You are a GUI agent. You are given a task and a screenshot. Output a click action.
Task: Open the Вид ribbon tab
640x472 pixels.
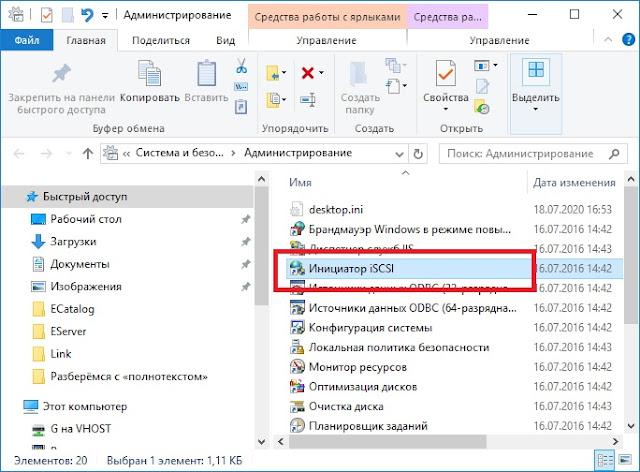[226, 40]
